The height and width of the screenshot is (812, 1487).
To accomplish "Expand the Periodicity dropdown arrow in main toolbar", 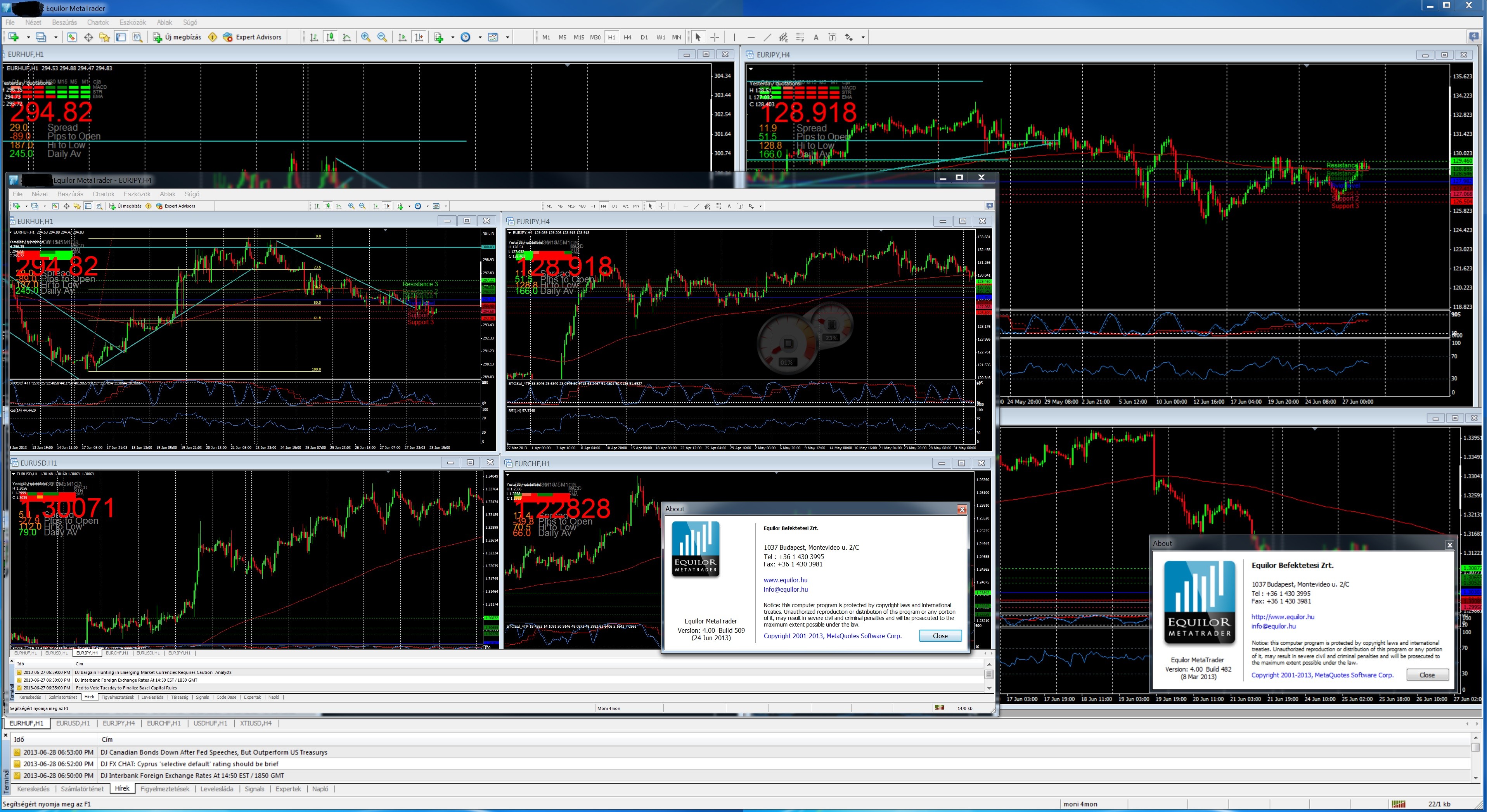I will tap(480, 38).
